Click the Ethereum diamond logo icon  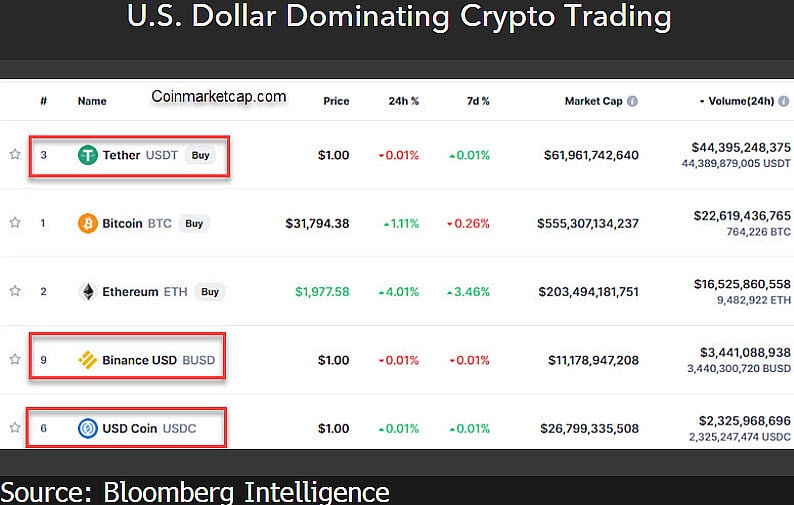[x=88, y=292]
